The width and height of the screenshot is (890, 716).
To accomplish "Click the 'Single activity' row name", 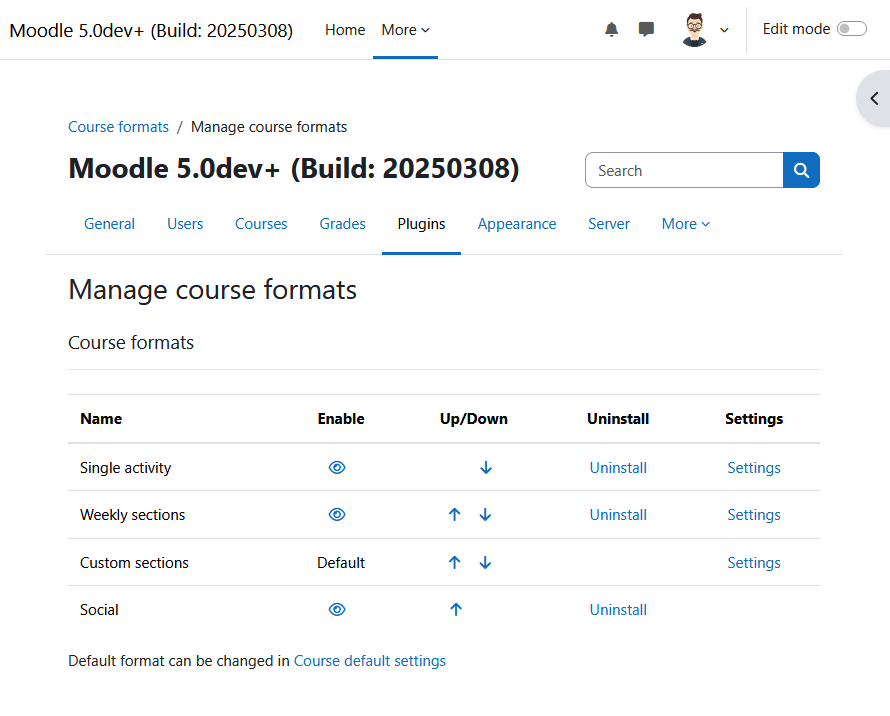I will (125, 468).
